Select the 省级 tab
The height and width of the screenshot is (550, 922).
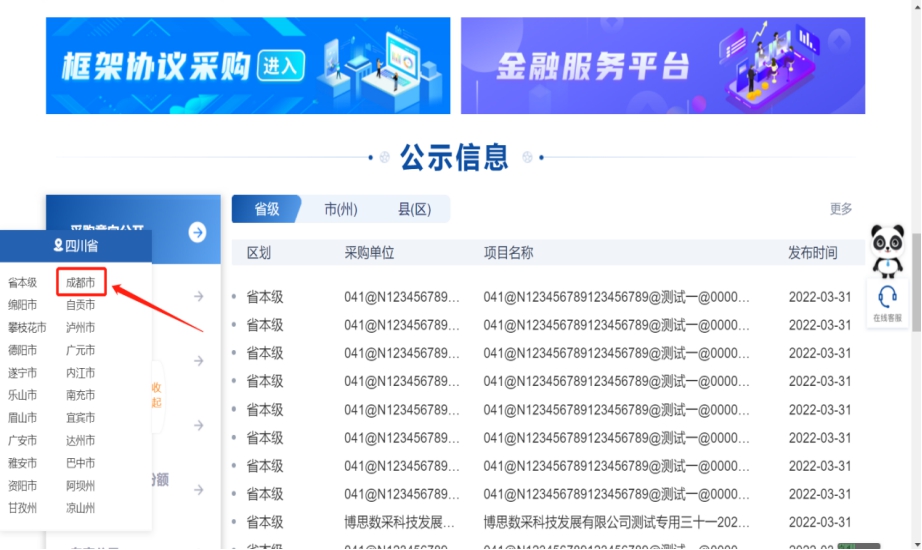click(266, 209)
